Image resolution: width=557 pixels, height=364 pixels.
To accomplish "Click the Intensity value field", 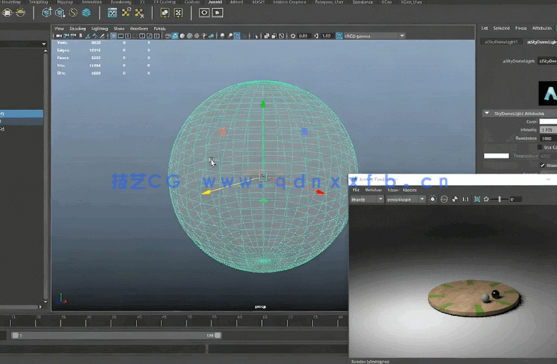I will pos(548,130).
